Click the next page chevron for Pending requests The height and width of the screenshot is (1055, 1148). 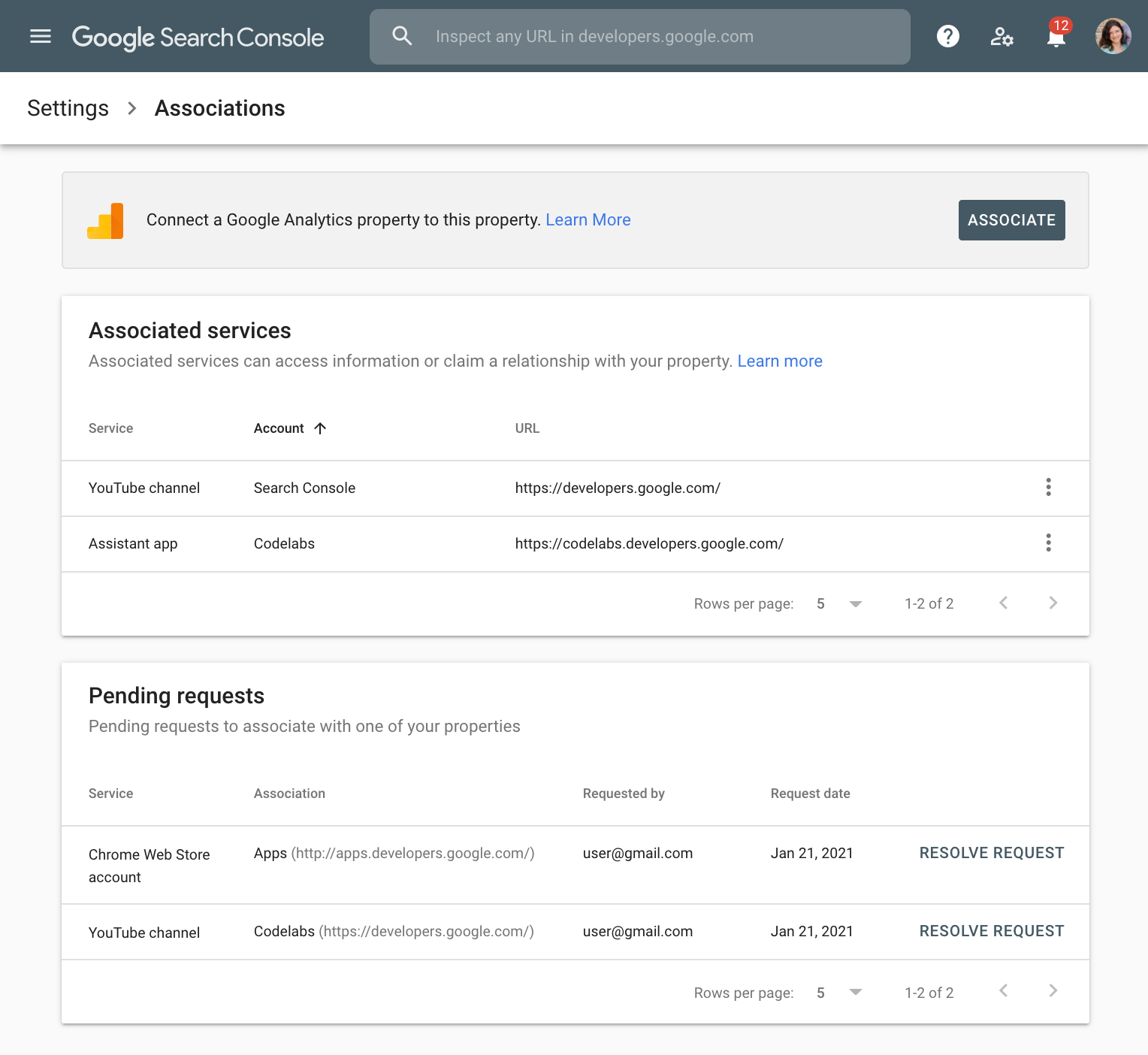[x=1053, y=991]
